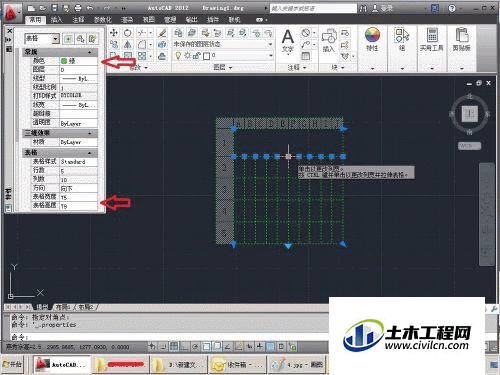Click the search keyword input field
The height and width of the screenshot is (375, 500).
(313, 8)
